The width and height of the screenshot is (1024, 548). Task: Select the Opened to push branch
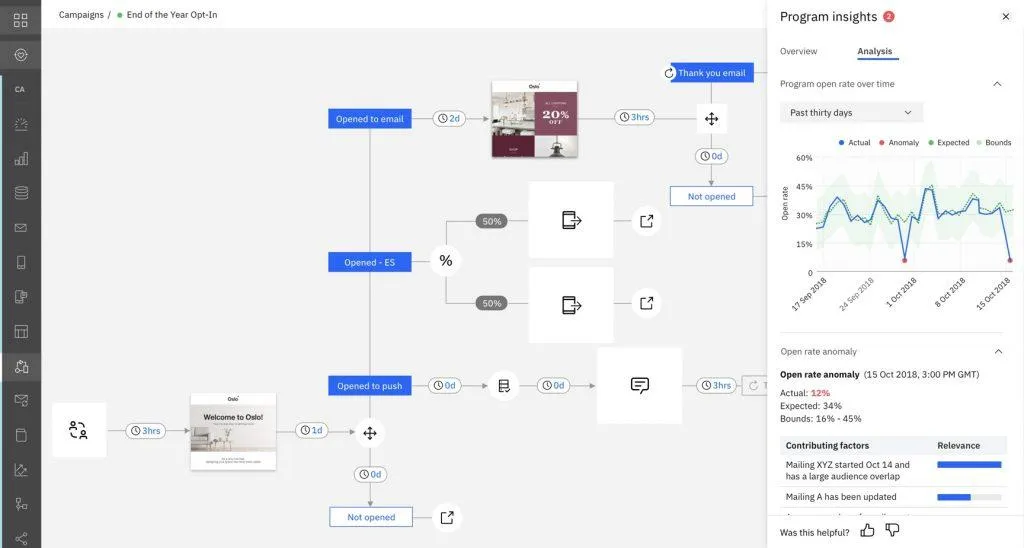[370, 386]
